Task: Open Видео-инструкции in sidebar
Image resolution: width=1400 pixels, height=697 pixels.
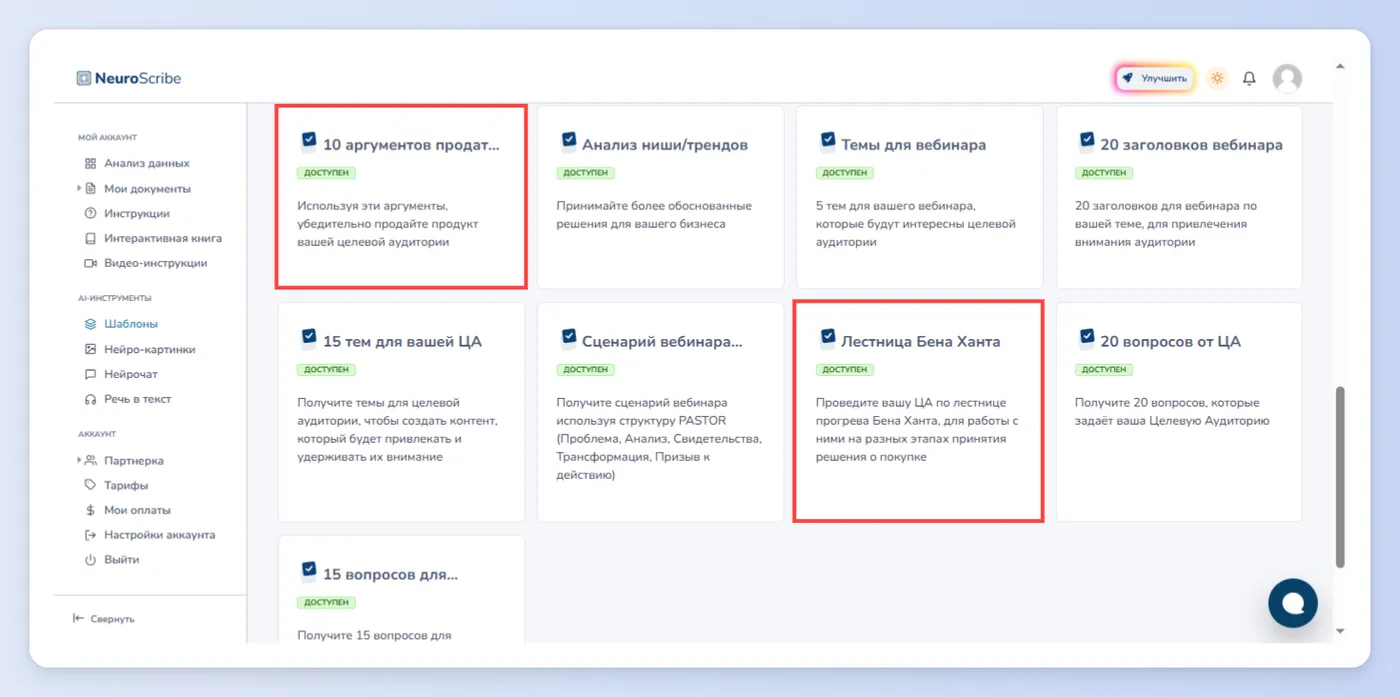Action: point(146,263)
